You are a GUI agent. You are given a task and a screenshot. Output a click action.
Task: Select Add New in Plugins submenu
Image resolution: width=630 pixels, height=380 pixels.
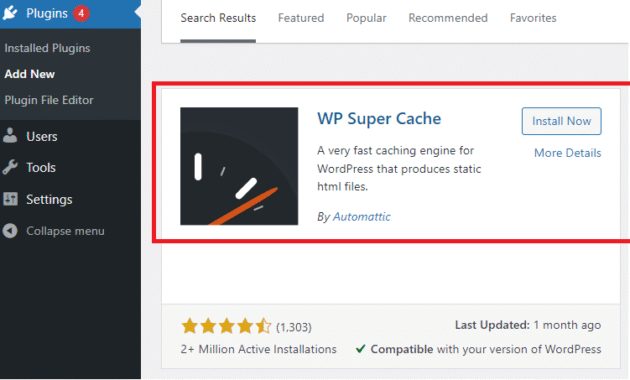(30, 74)
